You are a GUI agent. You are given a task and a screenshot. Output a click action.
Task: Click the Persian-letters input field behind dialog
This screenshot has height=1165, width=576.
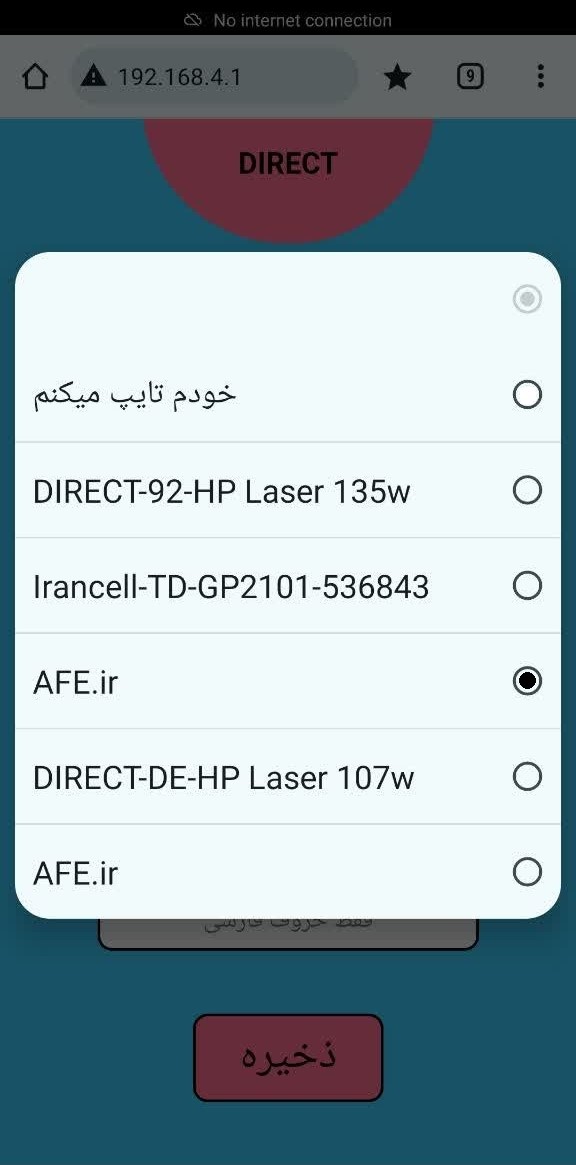pyautogui.click(x=288, y=933)
